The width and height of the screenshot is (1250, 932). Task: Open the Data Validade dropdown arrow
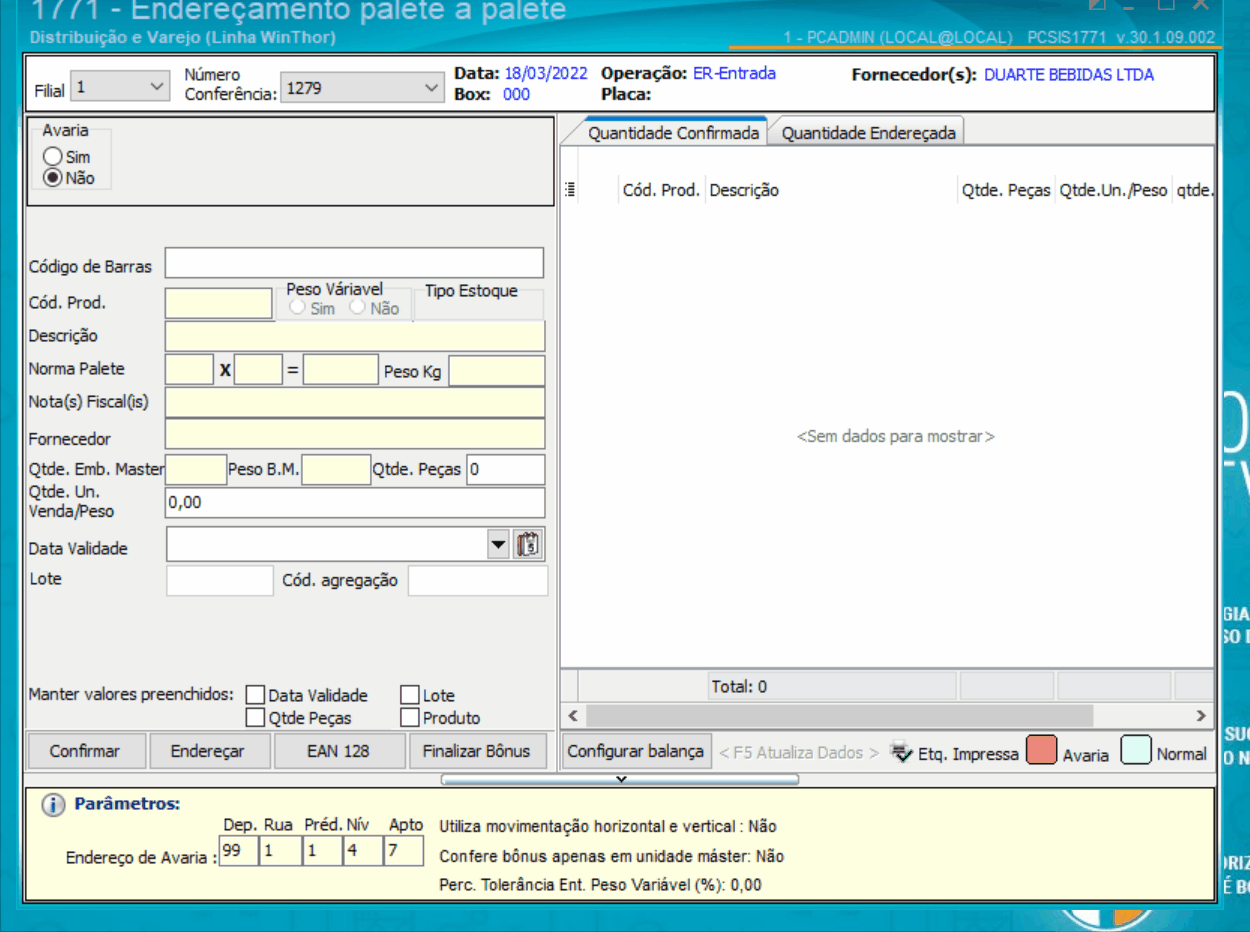click(x=498, y=545)
